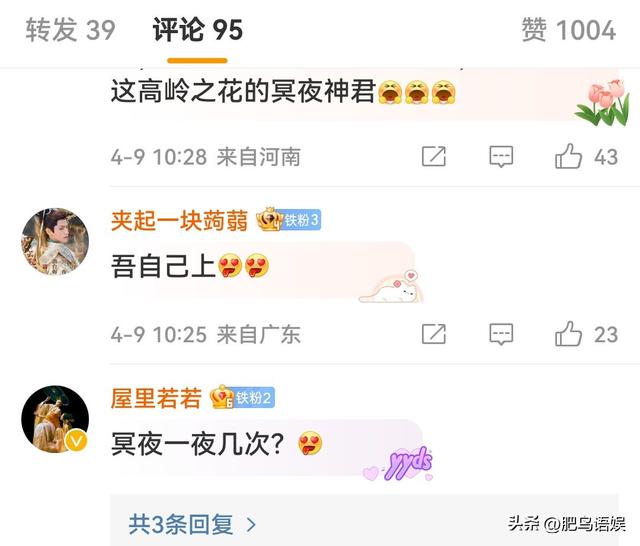Open 铁粉2 badge next to 屋里若若

pyautogui.click(x=242, y=397)
